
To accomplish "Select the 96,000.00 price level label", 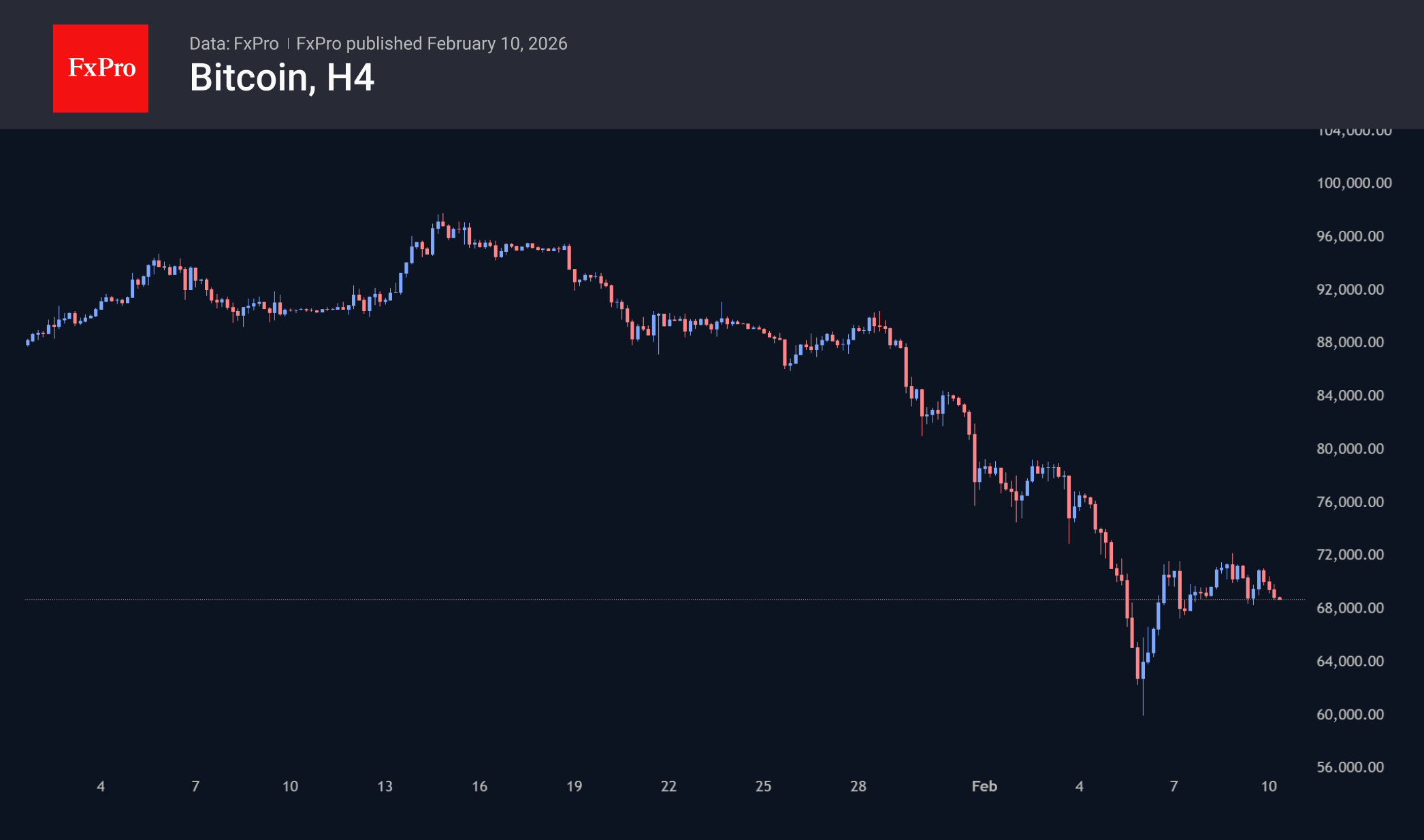I will [1350, 236].
